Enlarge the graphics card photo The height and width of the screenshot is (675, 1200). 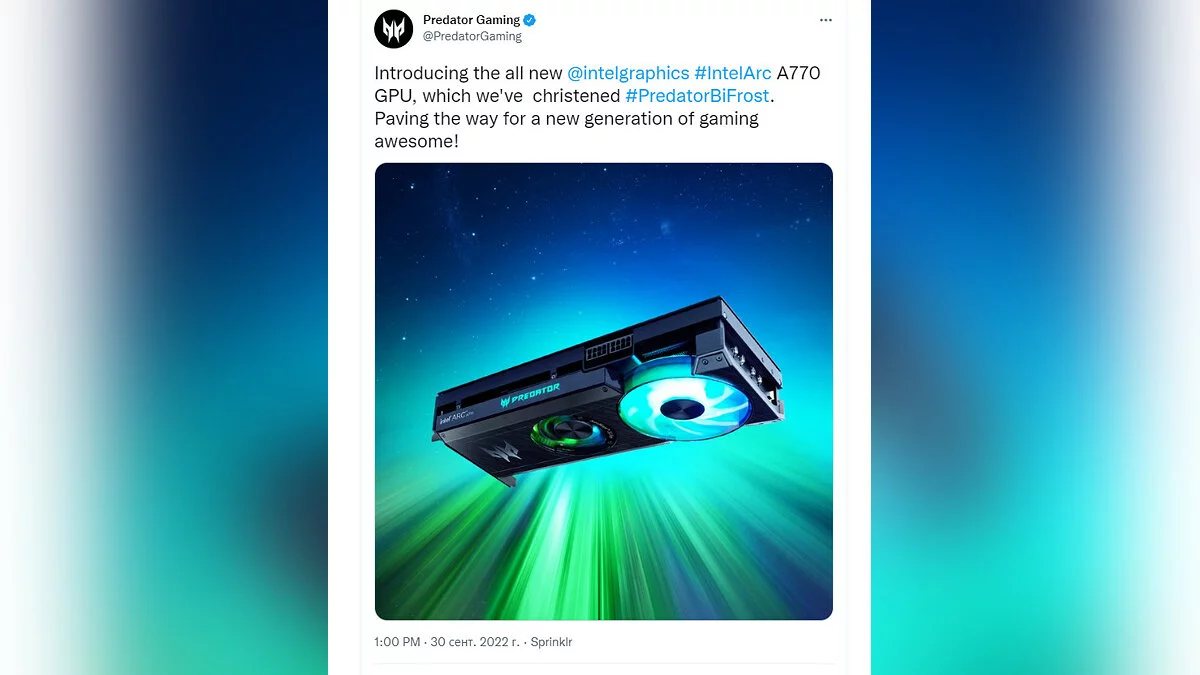pos(604,391)
